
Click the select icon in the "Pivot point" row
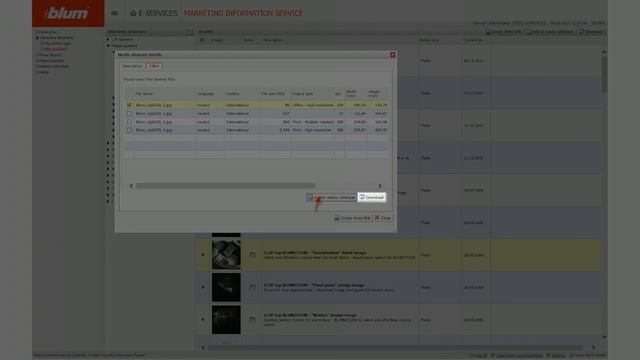tap(253, 287)
